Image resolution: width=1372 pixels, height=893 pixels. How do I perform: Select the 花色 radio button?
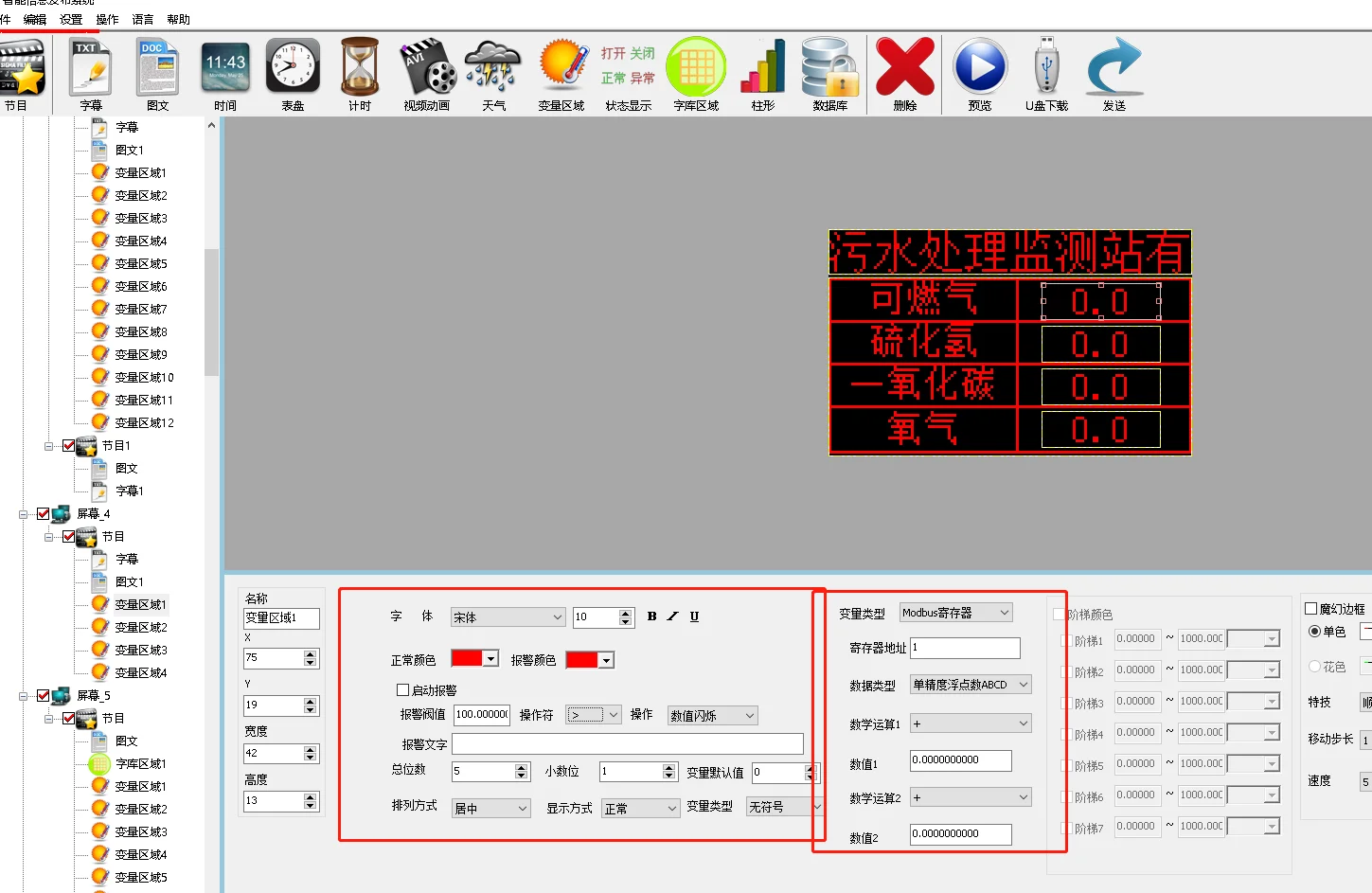tap(1314, 666)
